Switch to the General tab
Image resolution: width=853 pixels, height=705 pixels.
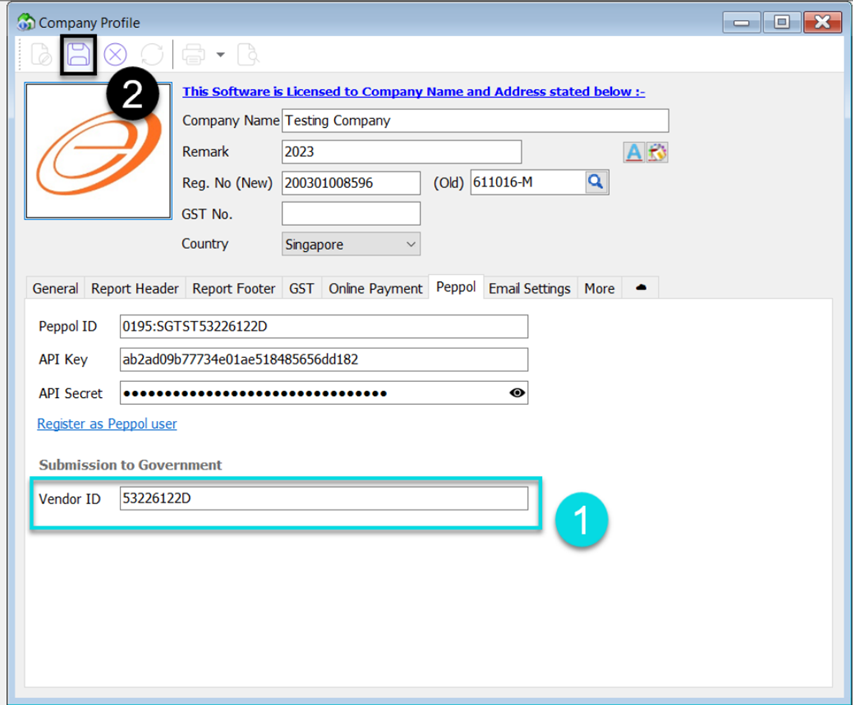(55, 288)
